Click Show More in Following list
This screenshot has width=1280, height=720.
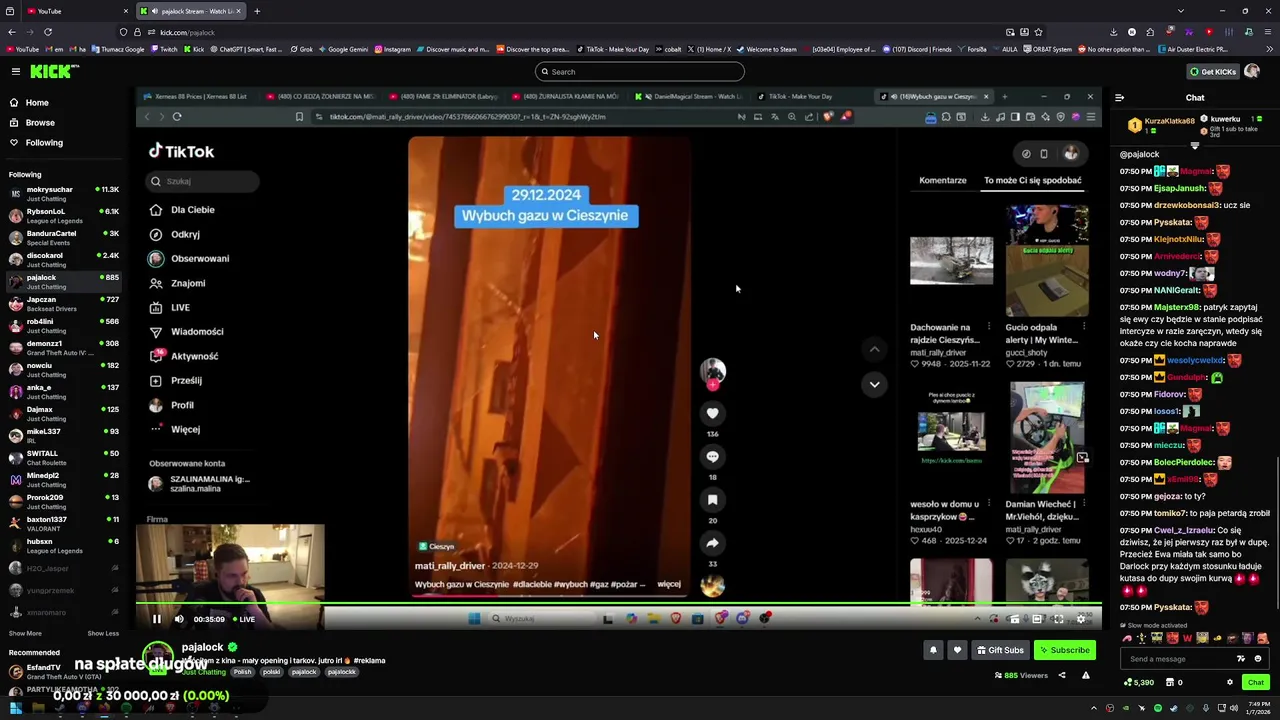25,633
